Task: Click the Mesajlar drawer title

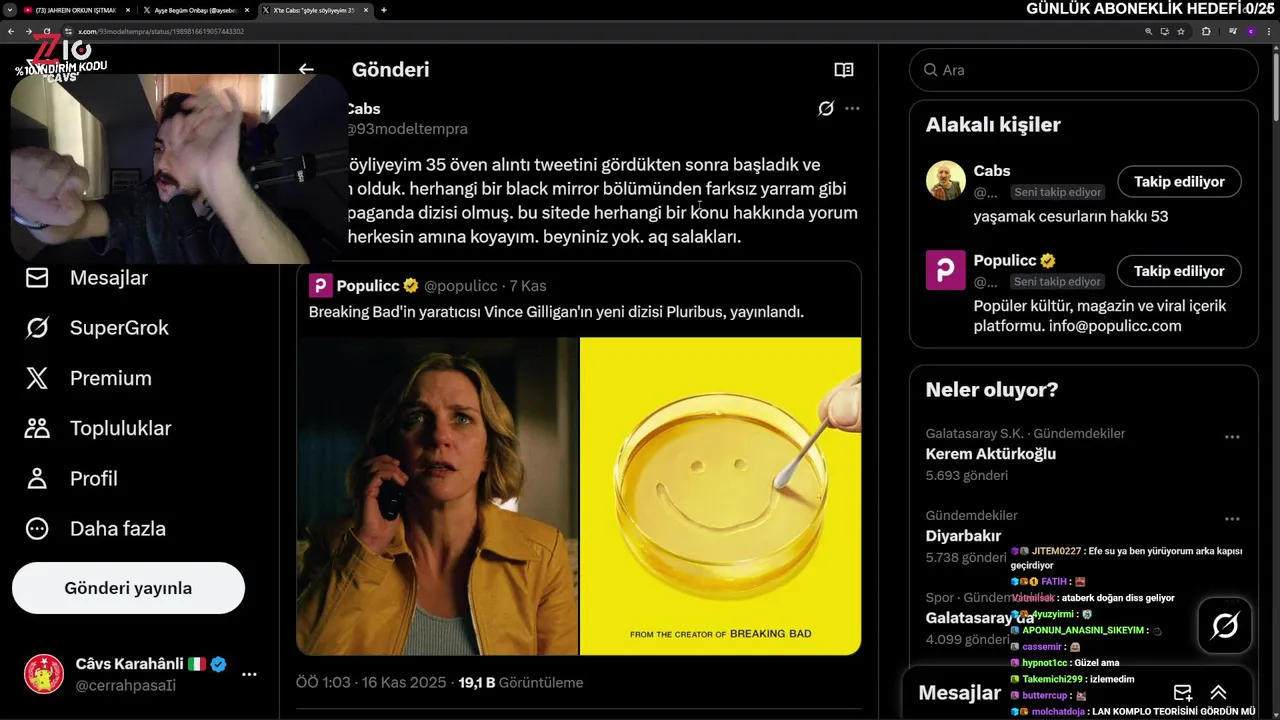Action: (x=959, y=693)
